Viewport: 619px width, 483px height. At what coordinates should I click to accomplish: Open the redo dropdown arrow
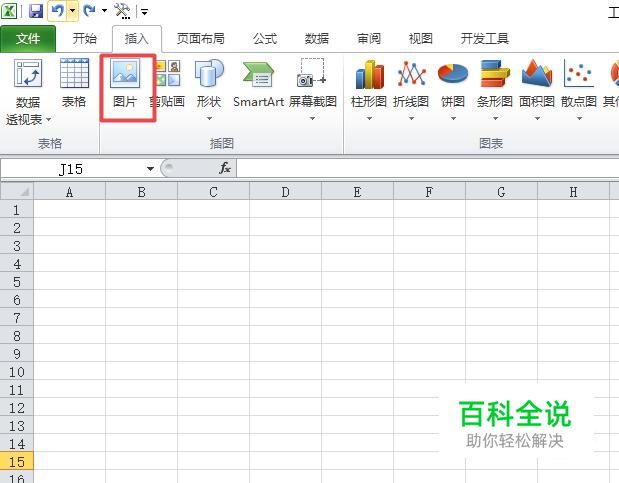pyautogui.click(x=105, y=11)
